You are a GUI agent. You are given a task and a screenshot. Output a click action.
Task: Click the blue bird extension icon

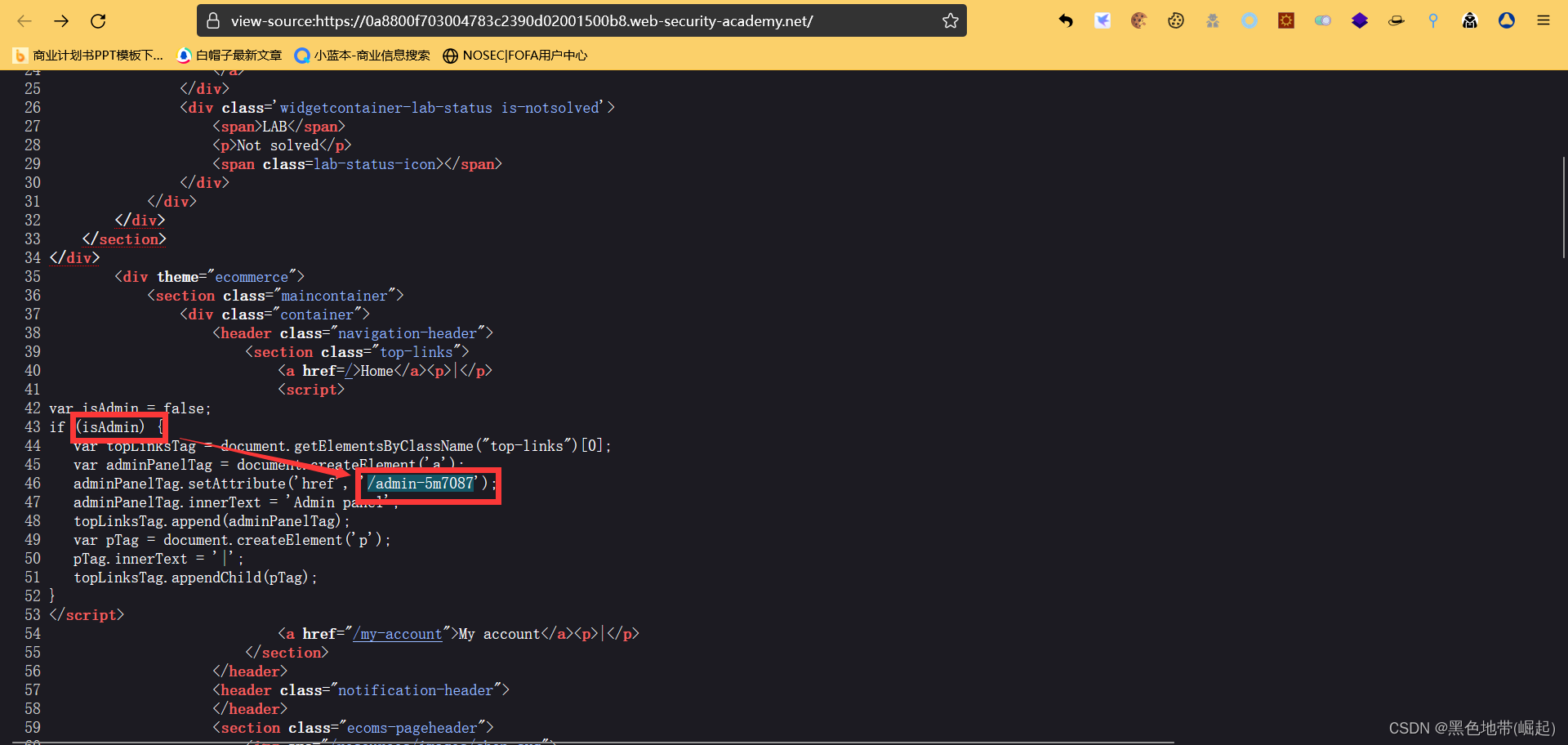[x=1102, y=21]
